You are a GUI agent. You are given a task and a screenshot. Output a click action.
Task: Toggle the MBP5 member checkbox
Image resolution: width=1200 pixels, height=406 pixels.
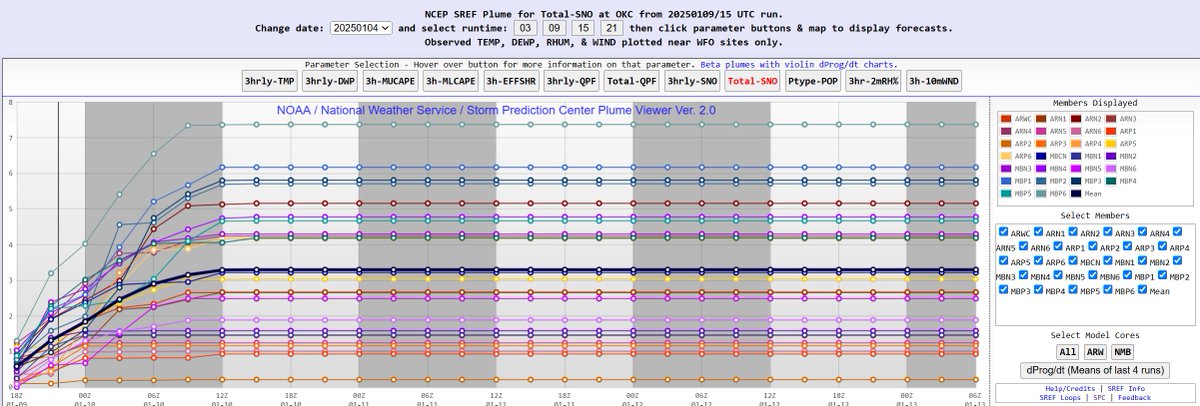click(x=1072, y=290)
